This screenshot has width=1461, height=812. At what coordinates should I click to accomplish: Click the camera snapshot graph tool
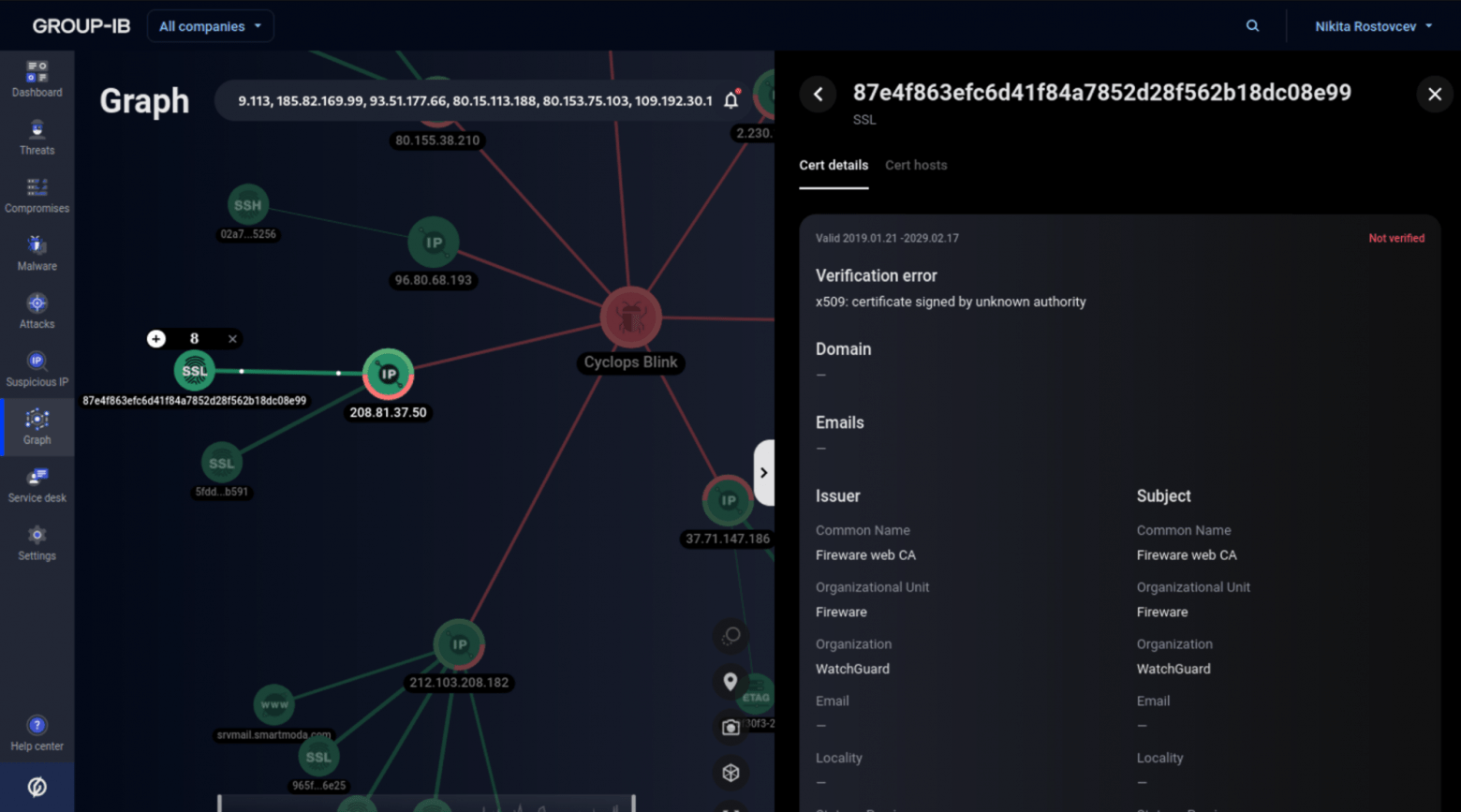[x=730, y=727]
